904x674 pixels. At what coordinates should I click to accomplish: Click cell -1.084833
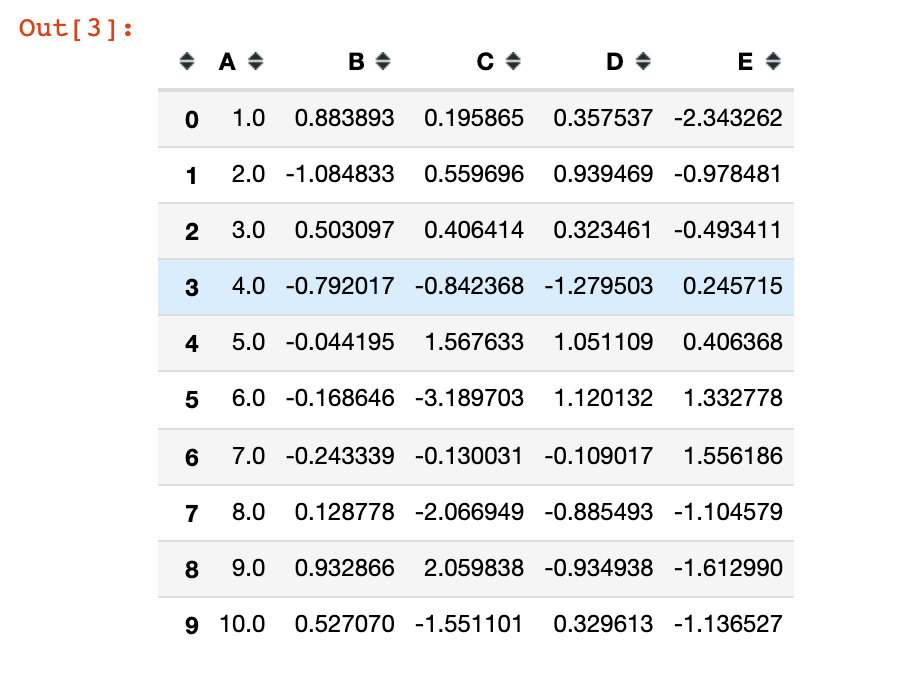coord(340,174)
